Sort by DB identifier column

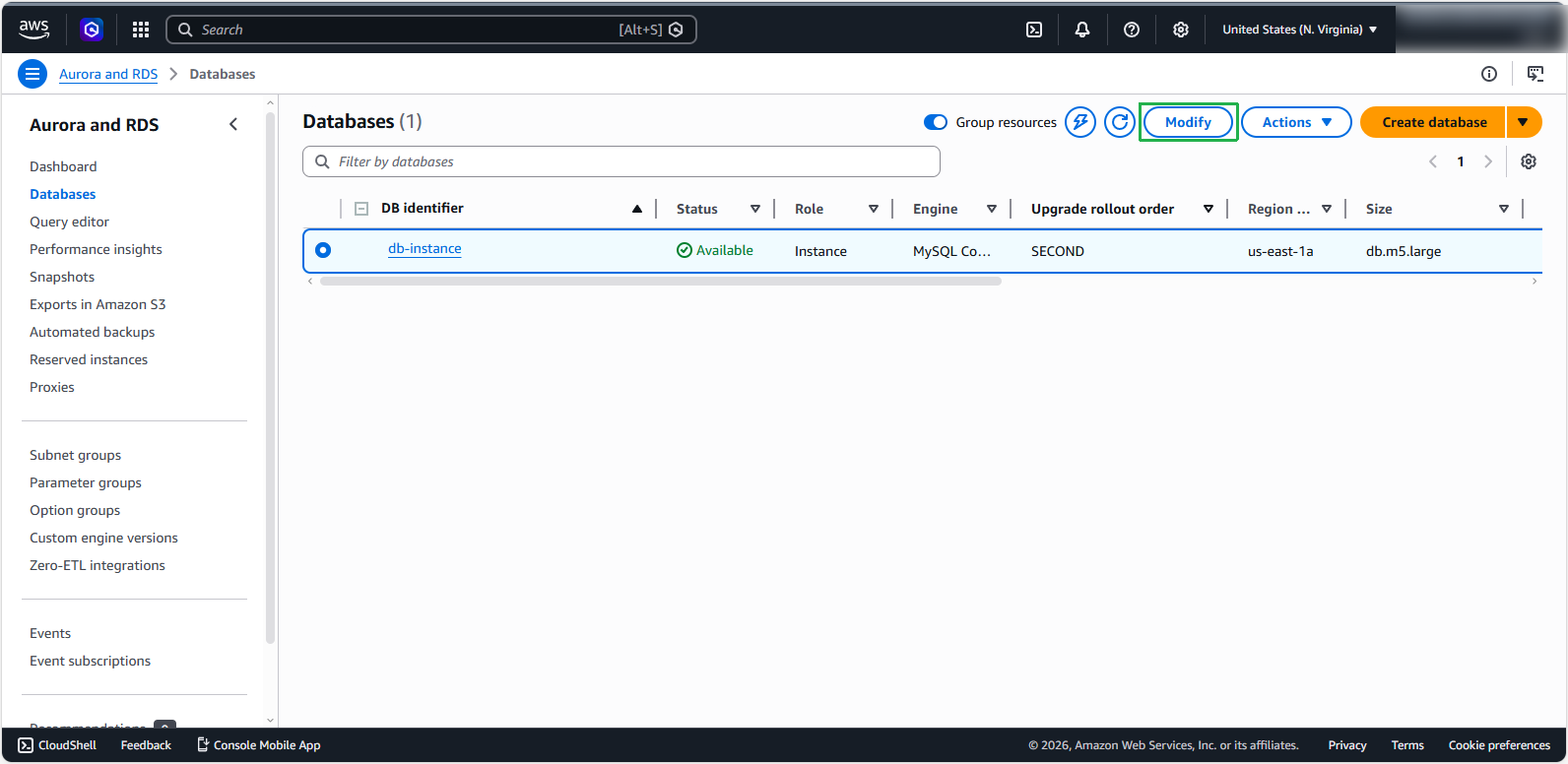[x=637, y=209]
